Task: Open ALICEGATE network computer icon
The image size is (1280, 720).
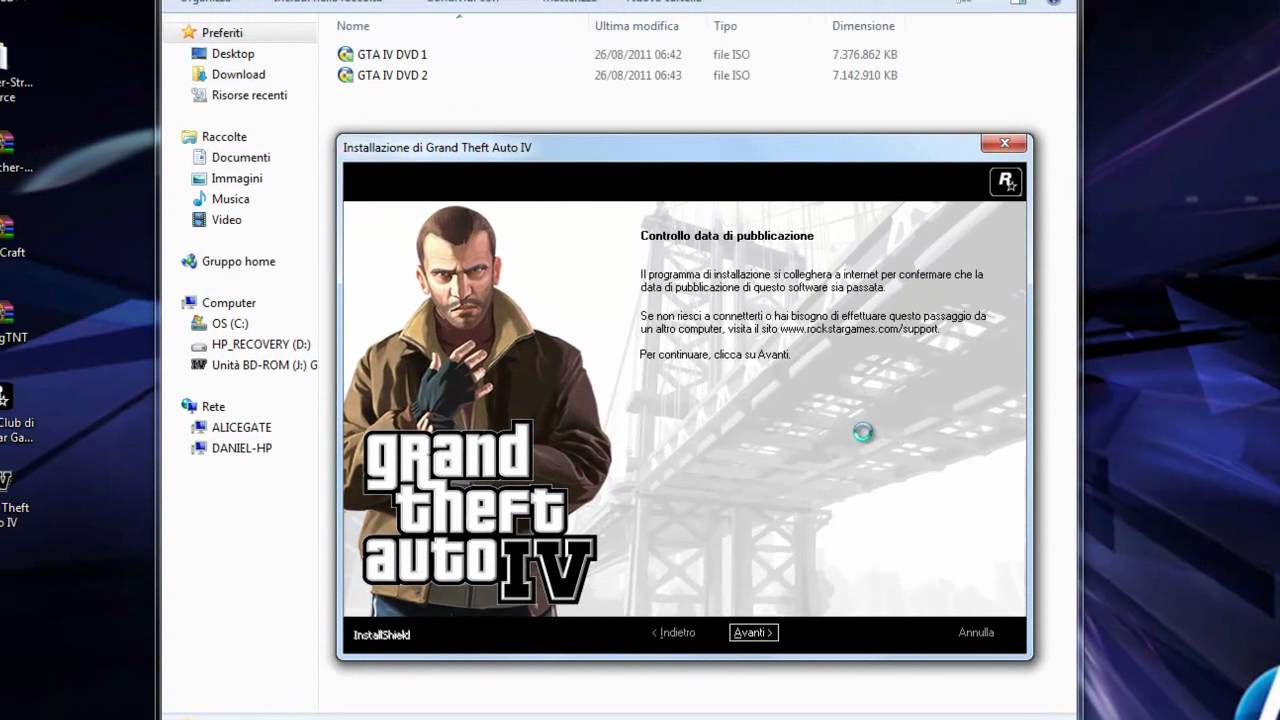Action: point(199,427)
